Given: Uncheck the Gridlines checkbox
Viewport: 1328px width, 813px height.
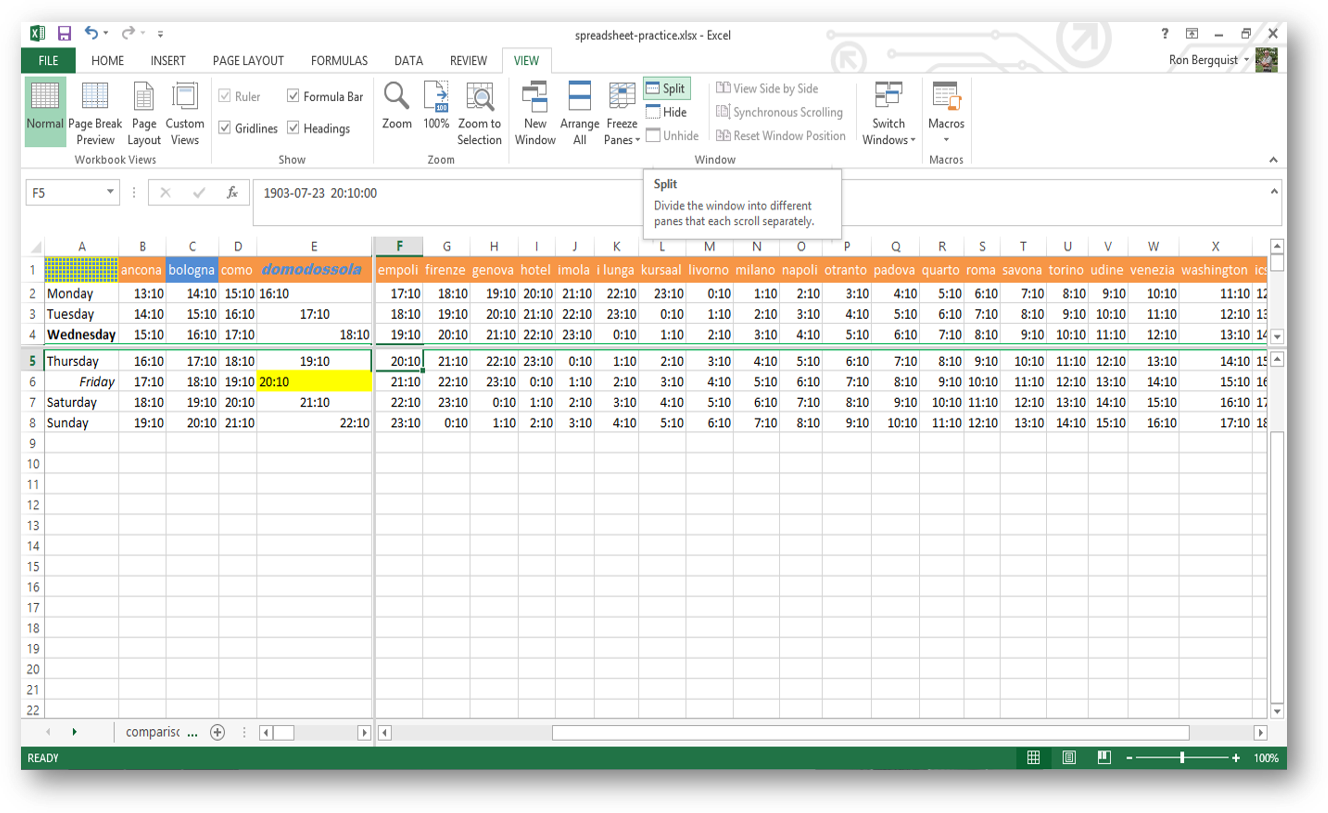Looking at the screenshot, I should pyautogui.click(x=225, y=128).
